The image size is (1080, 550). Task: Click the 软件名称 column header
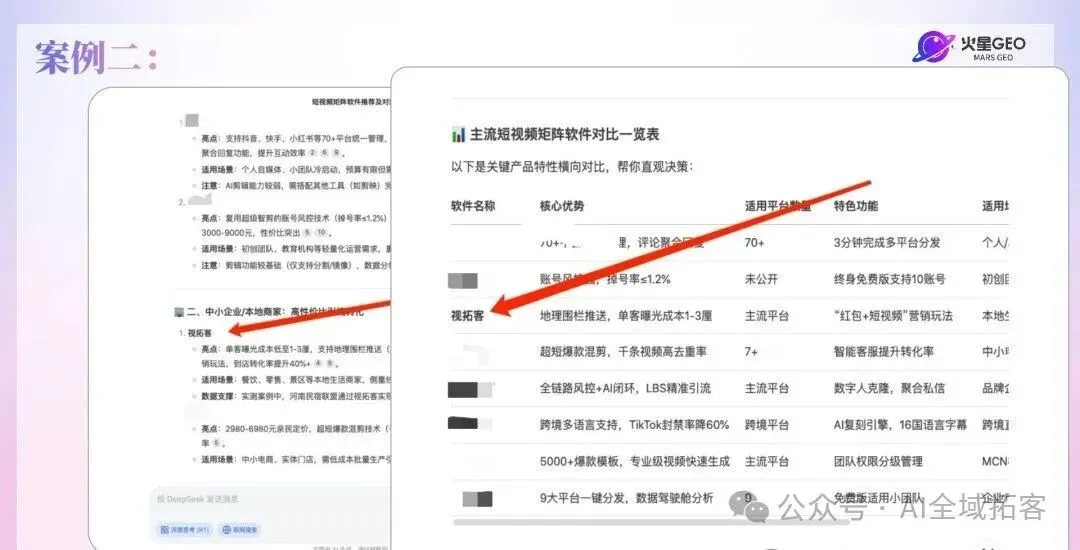(473, 205)
